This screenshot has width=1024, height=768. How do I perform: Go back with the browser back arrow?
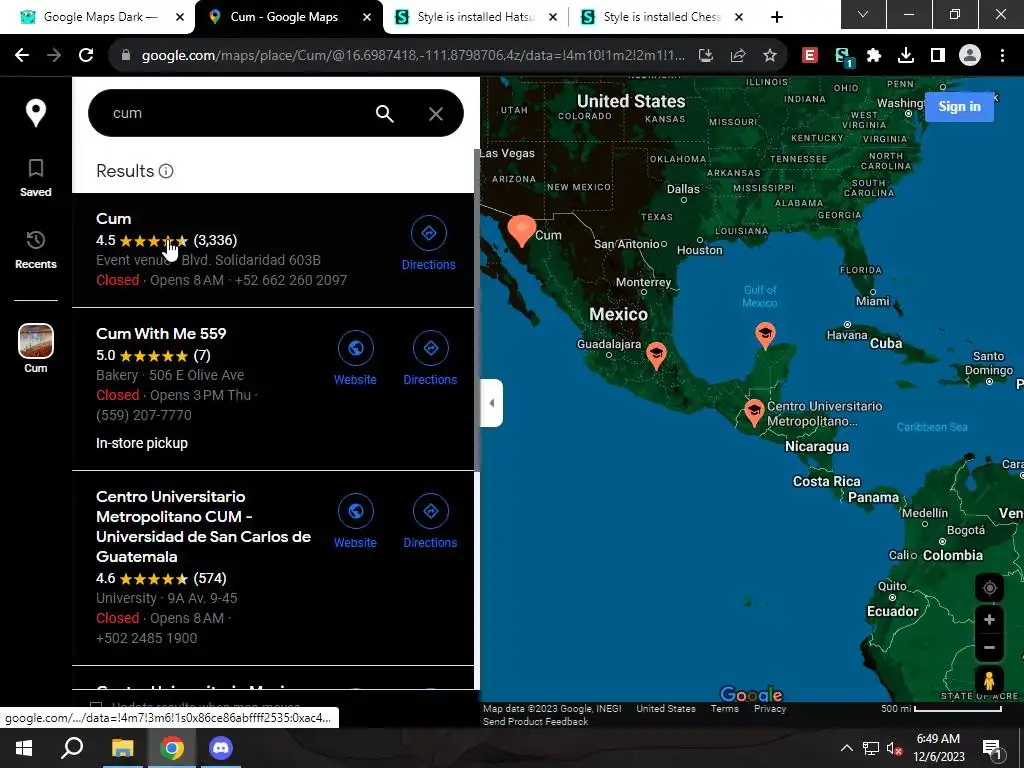point(22,56)
